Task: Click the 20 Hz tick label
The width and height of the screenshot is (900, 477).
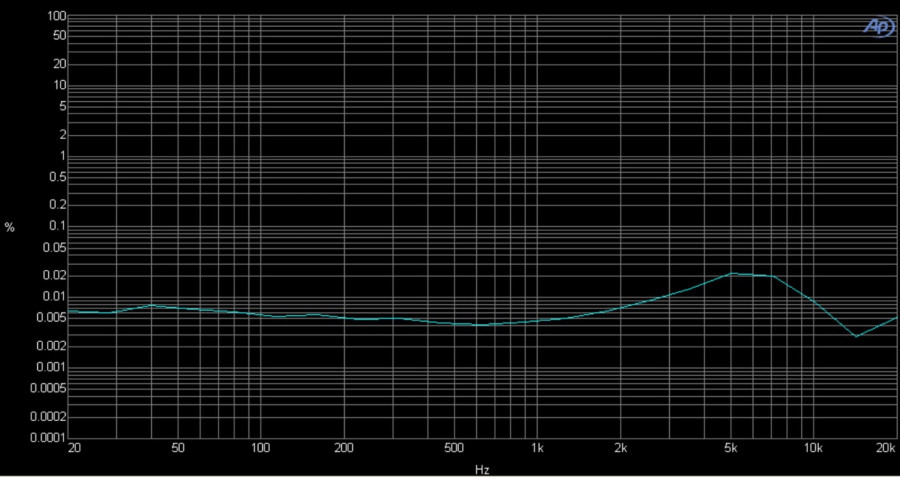Action: [x=74, y=451]
